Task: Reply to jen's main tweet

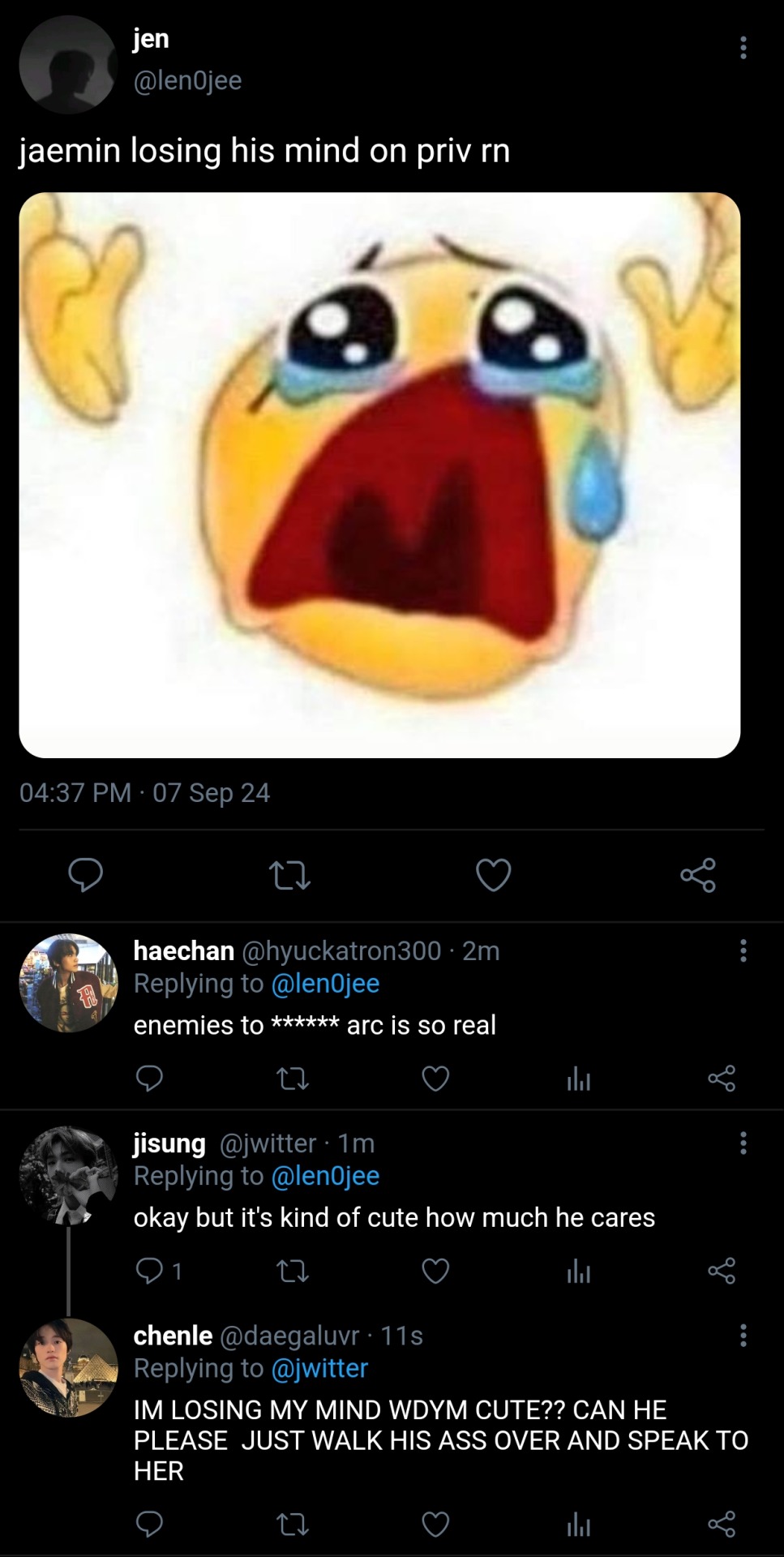Action: 85,875
